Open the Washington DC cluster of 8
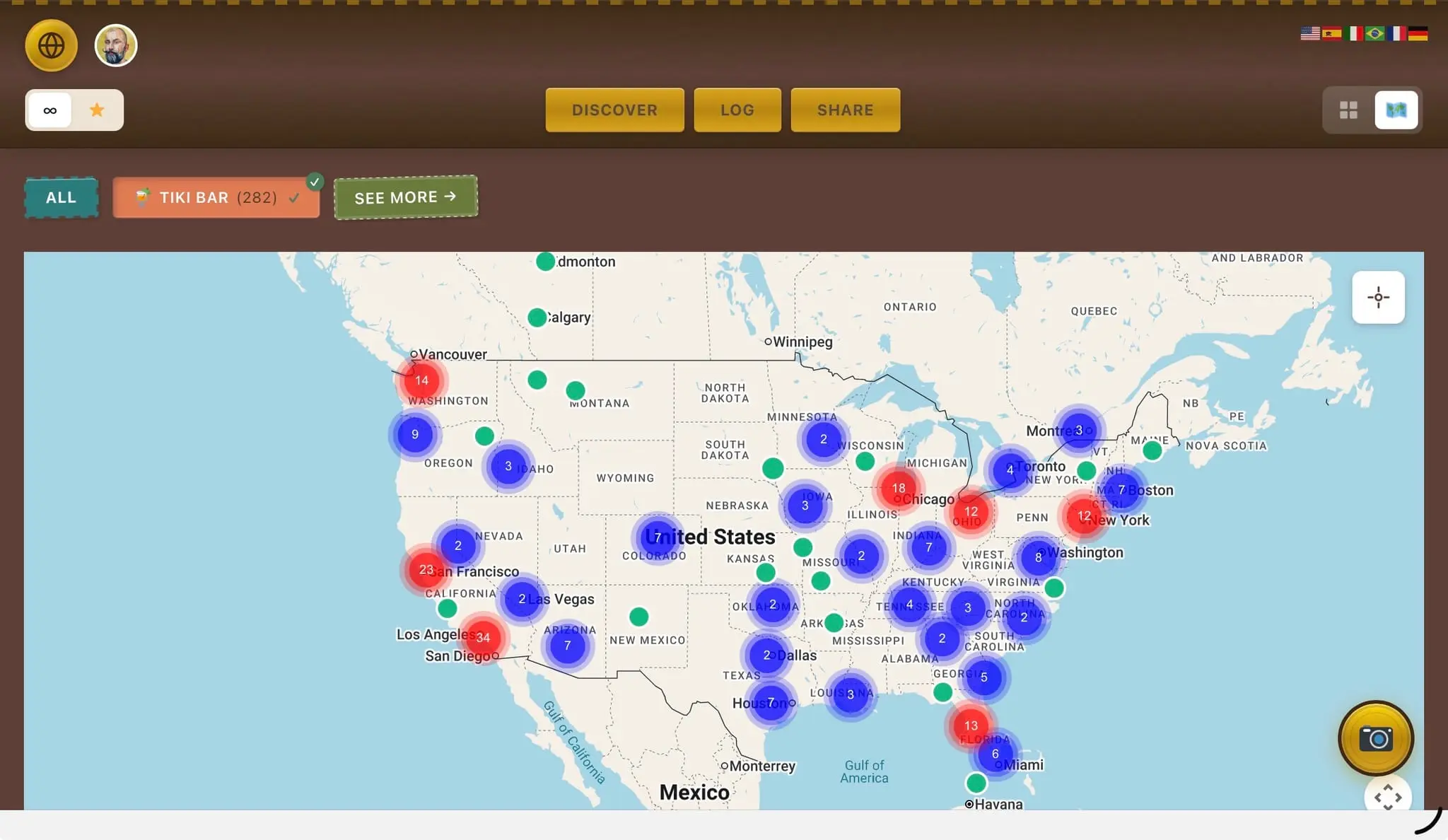The width and height of the screenshot is (1448, 840). click(x=1038, y=558)
